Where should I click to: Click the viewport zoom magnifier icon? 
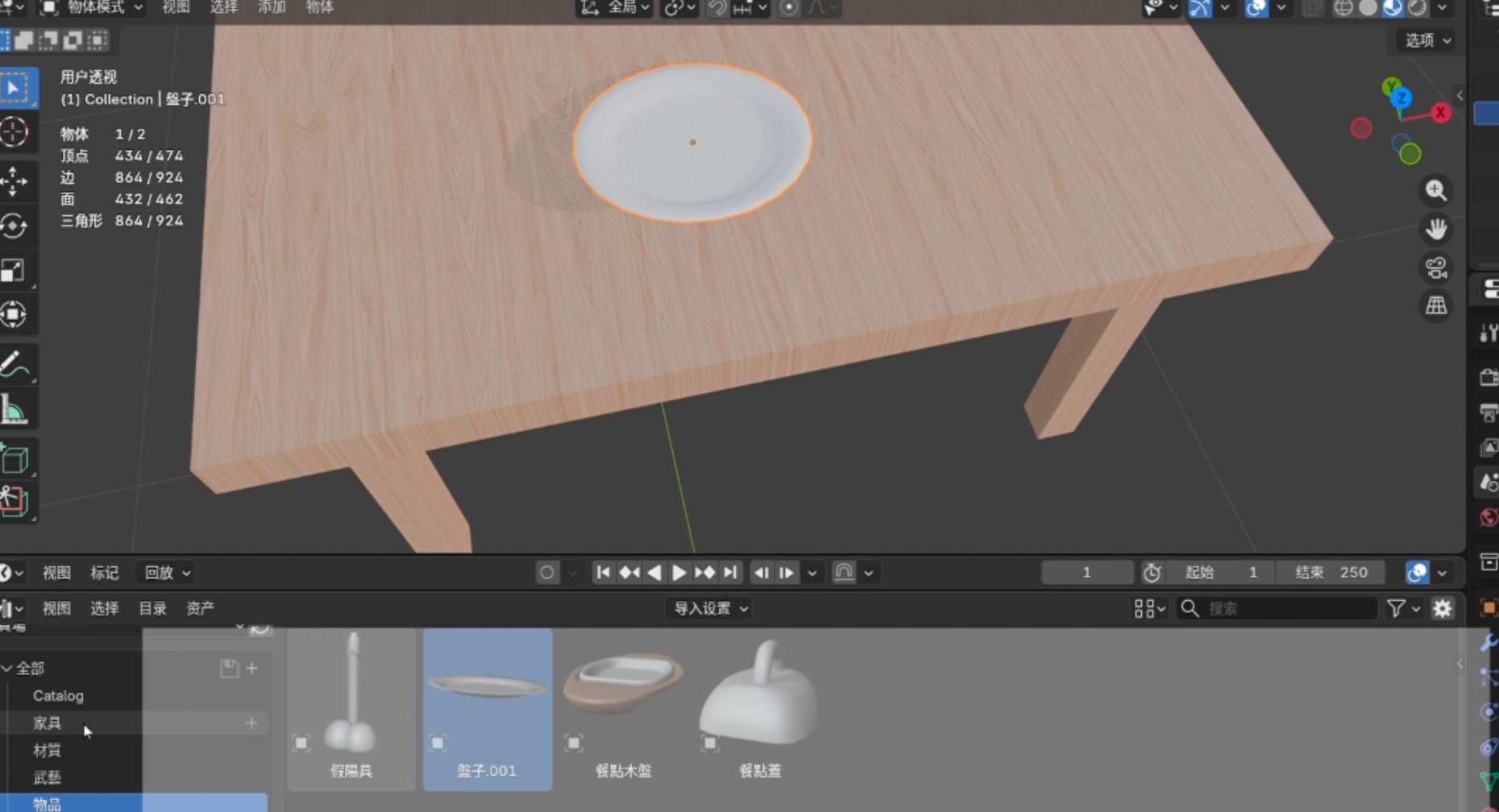(x=1436, y=191)
